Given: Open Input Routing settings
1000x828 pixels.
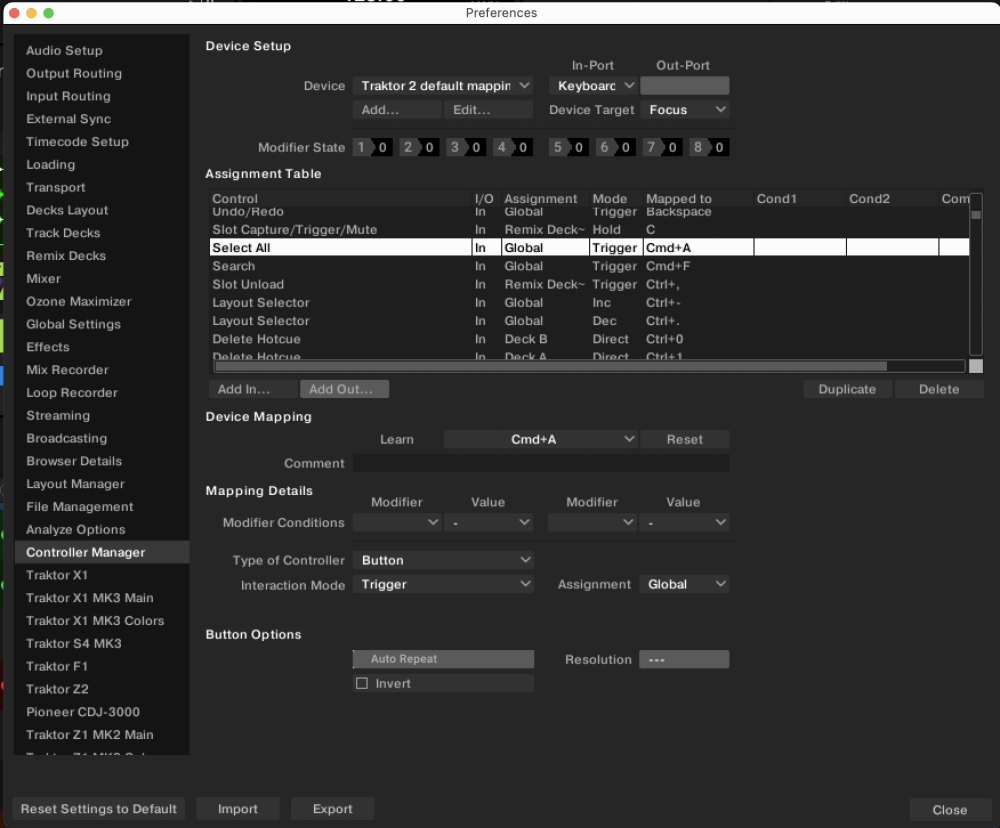Looking at the screenshot, I should click(68, 96).
